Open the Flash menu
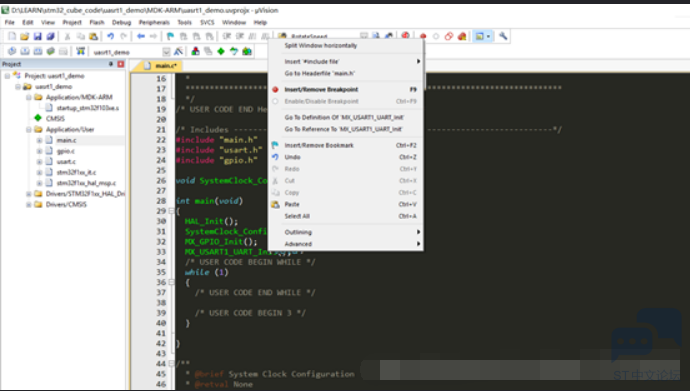 click(97, 22)
